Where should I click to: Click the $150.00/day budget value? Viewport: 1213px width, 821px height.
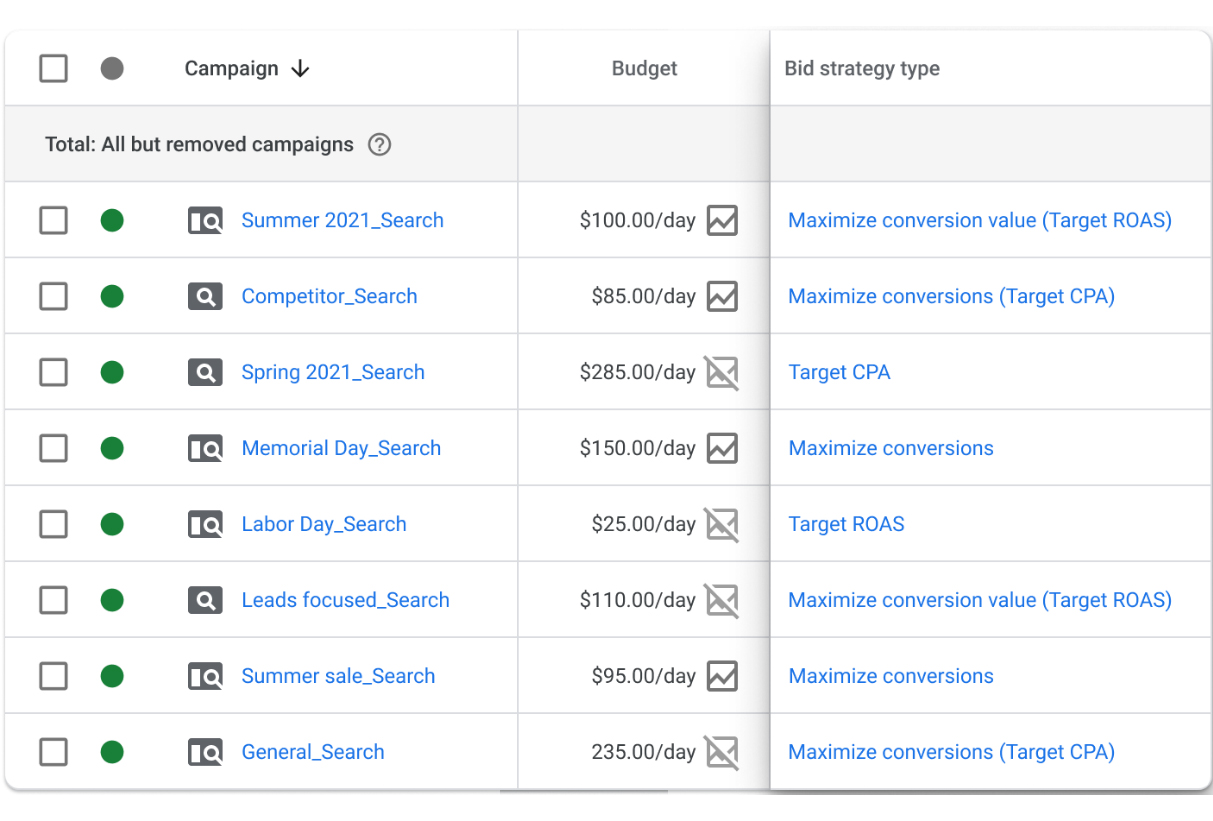[x=637, y=448]
